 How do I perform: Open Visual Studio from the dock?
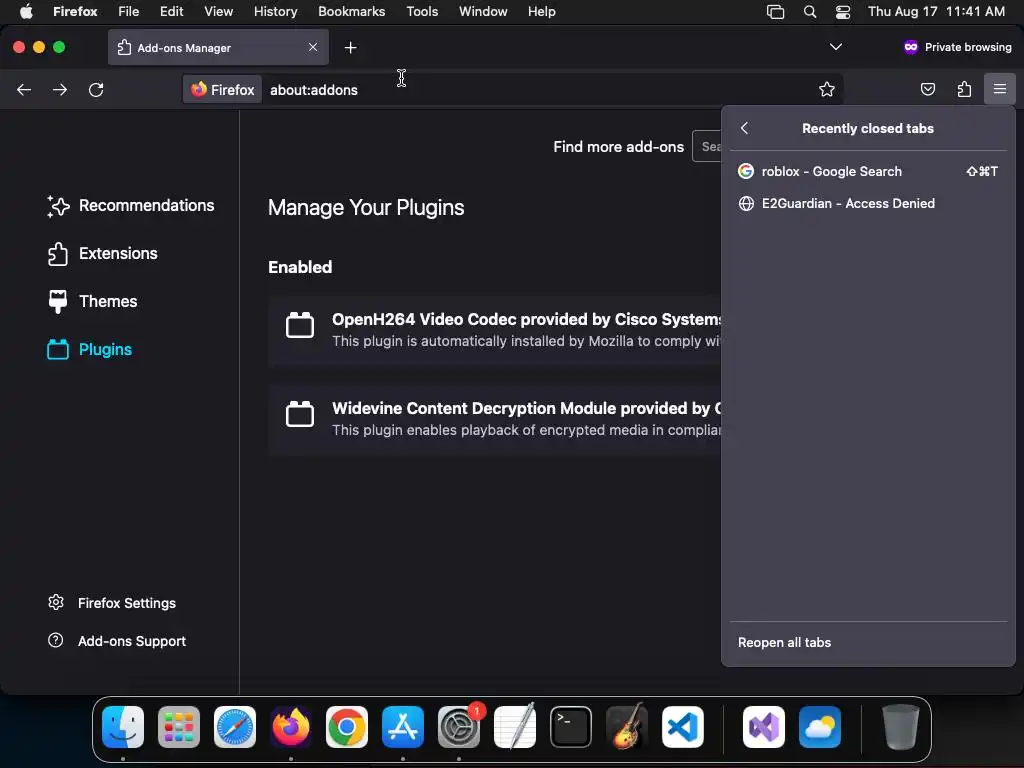(763, 727)
